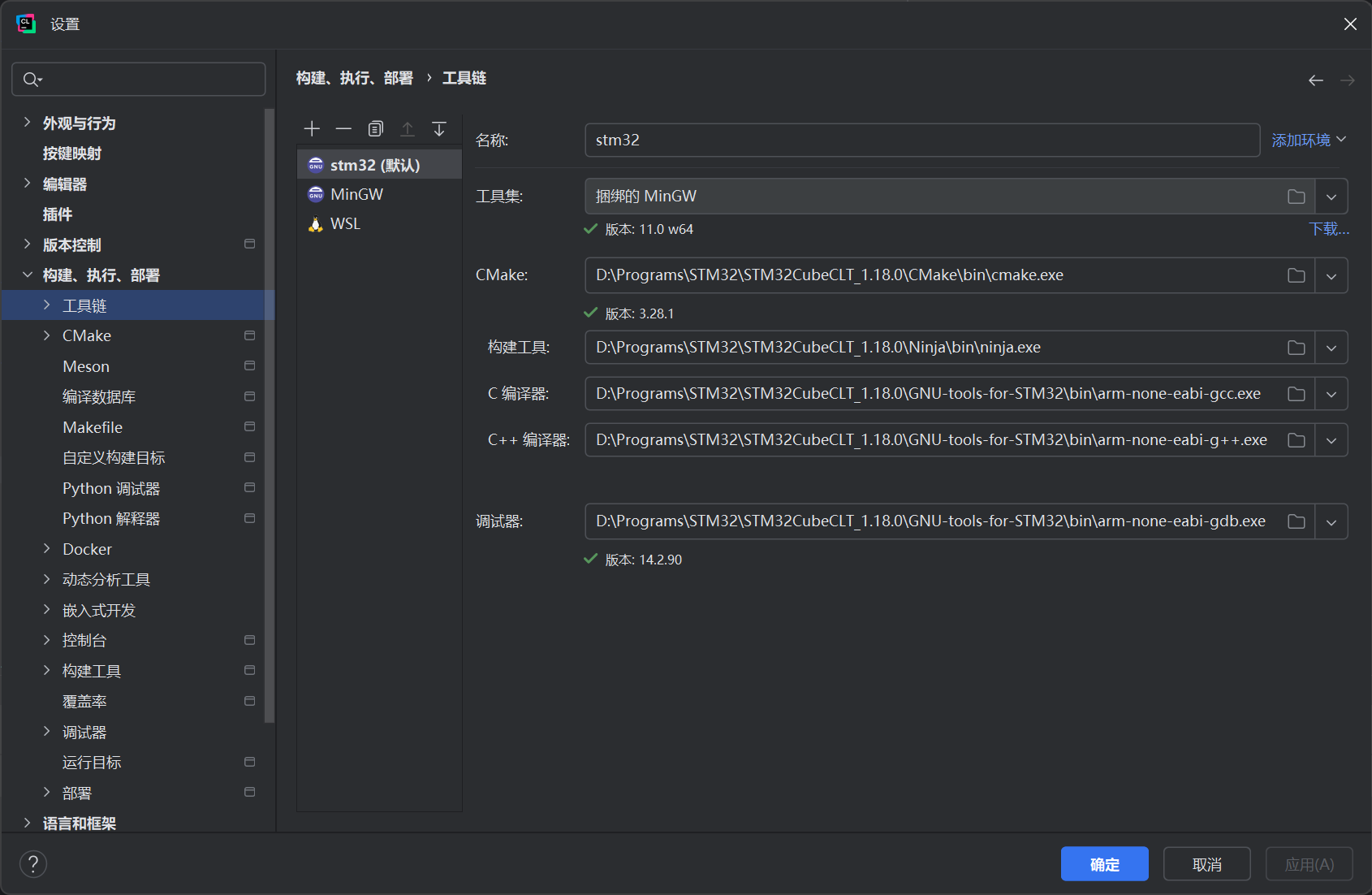Screen dimensions: 1372x895
Task: Click 取消 button
Action: pyautogui.click(x=1206, y=864)
